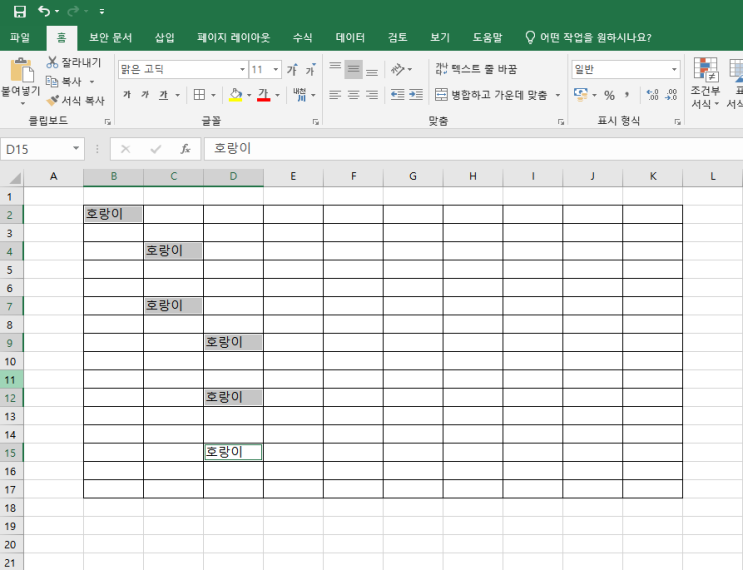This screenshot has width=743, height=570.
Task: Apply comma style
Action: click(x=627, y=95)
